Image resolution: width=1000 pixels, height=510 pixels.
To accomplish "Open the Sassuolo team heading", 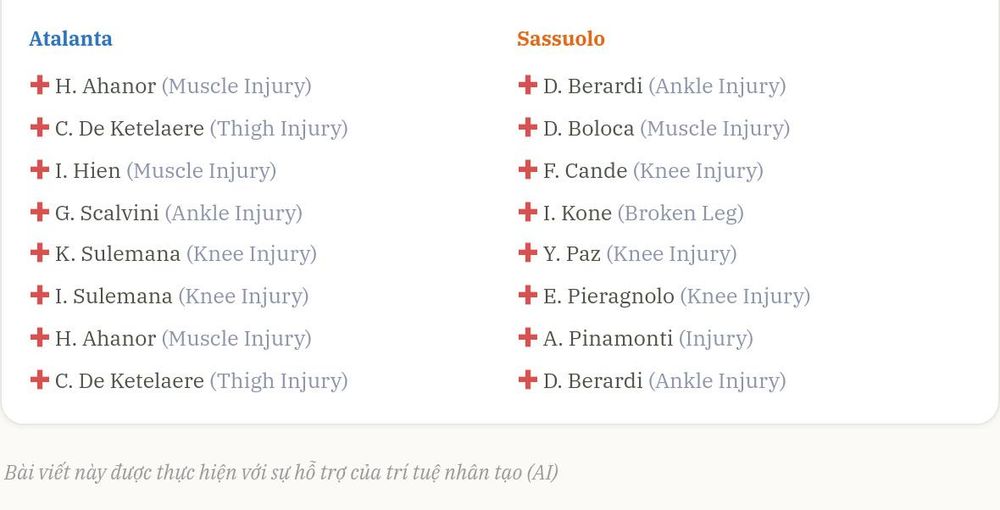I will click(x=561, y=38).
